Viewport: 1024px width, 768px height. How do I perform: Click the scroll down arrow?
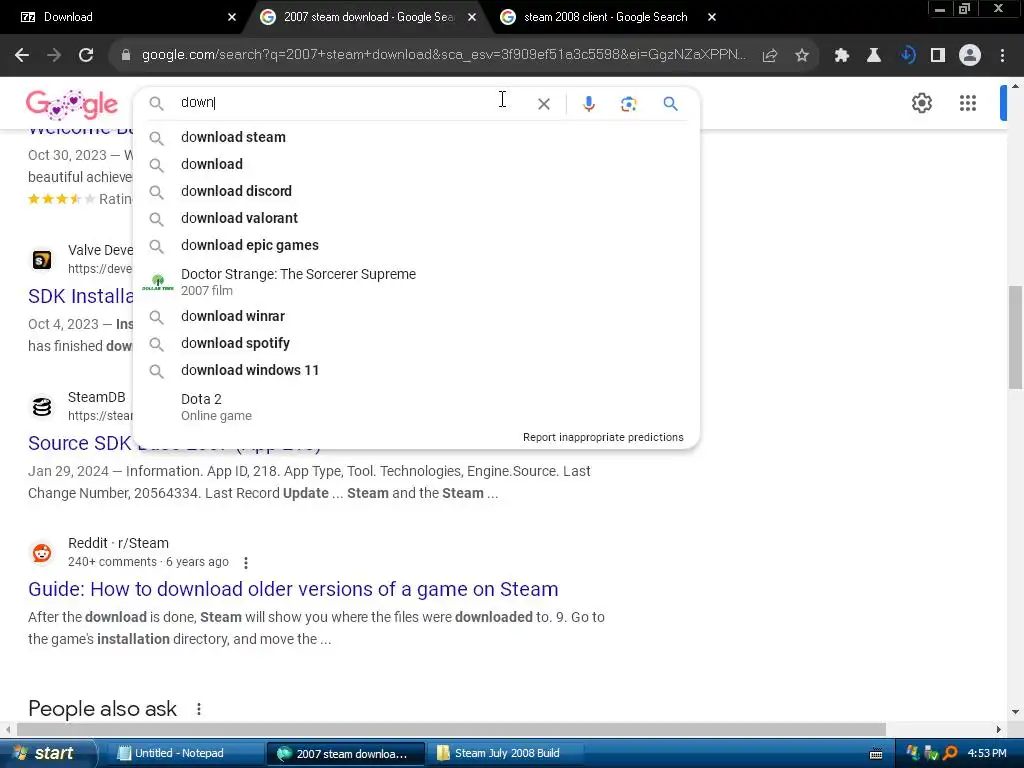pos(1015,712)
